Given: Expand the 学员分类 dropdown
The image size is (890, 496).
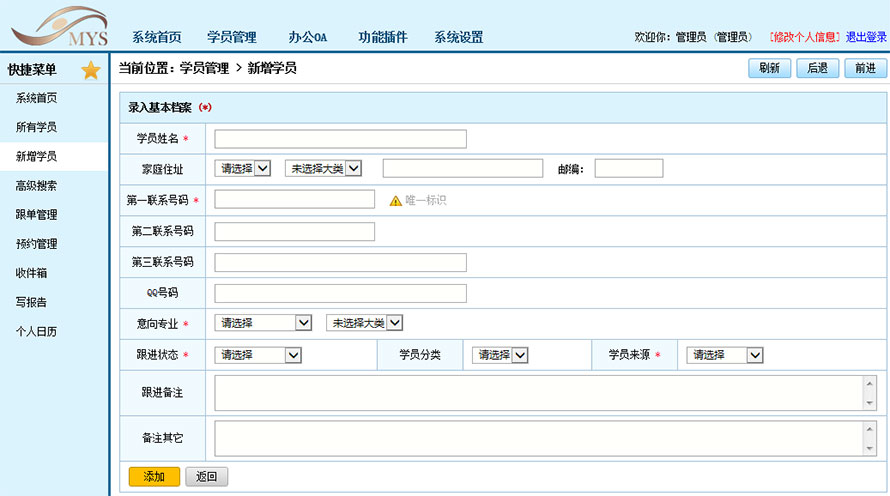Looking at the screenshot, I should pyautogui.click(x=501, y=355).
